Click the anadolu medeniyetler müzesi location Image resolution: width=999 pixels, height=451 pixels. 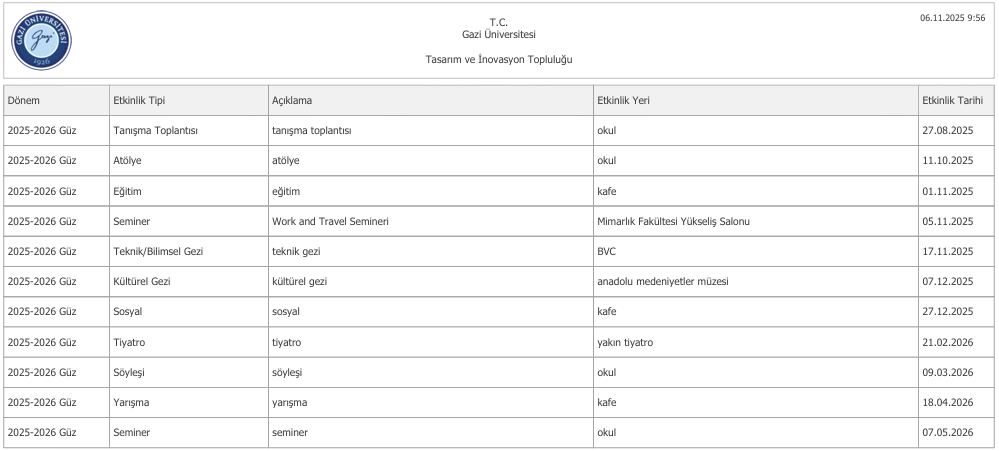662,281
